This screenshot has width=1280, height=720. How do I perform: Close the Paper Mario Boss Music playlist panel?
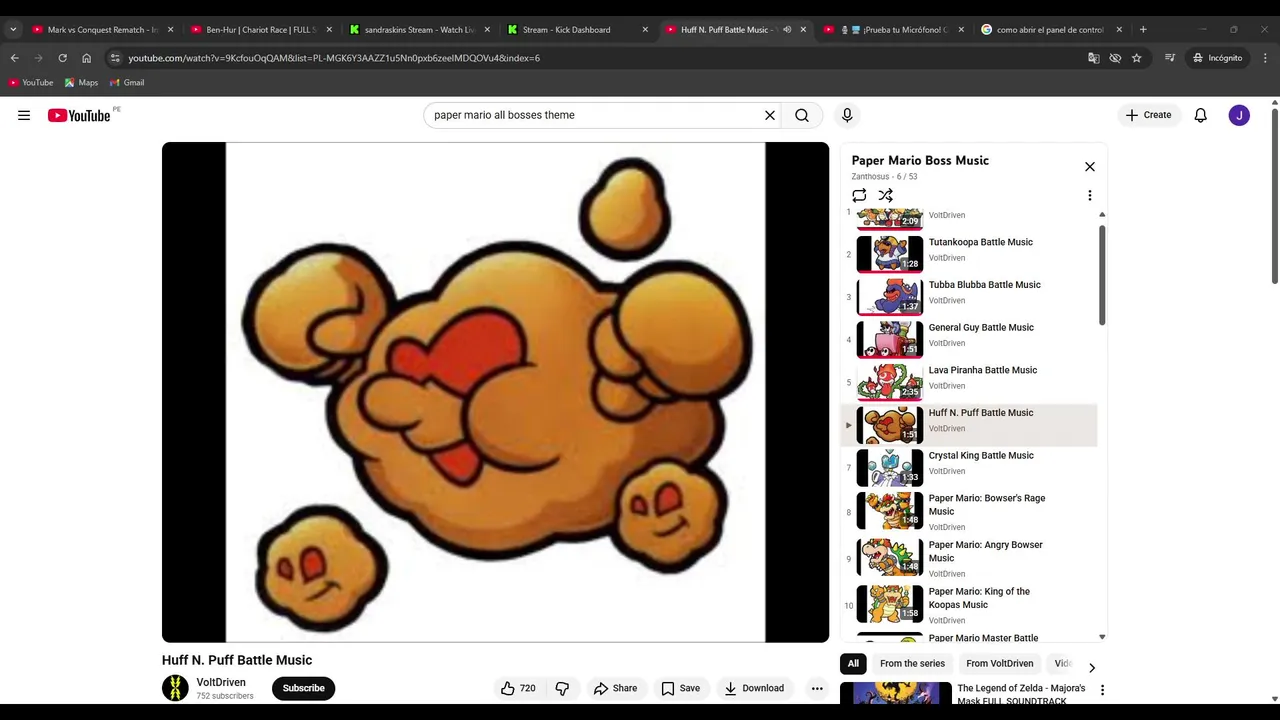point(1090,167)
